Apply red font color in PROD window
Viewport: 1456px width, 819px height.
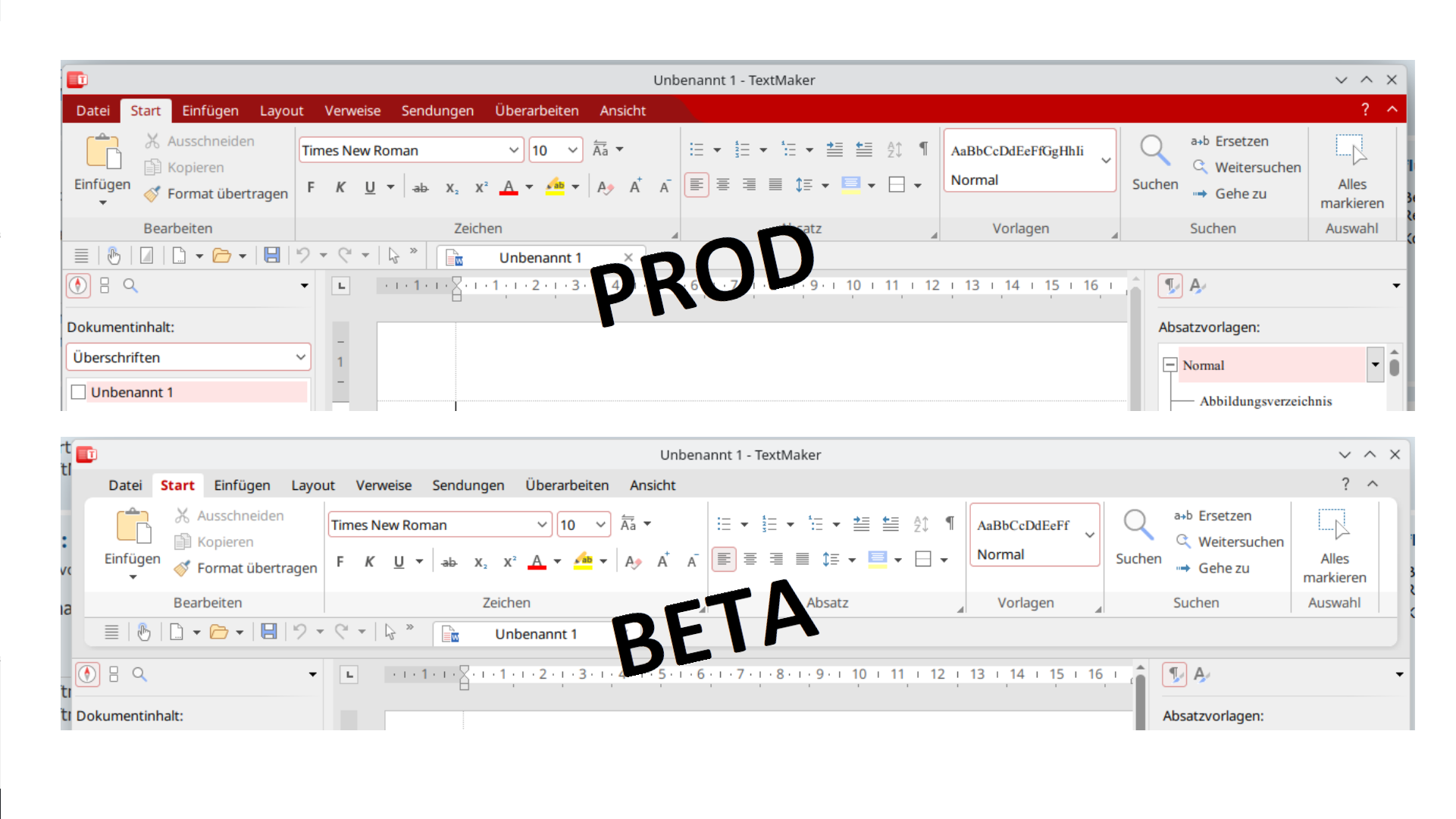(x=509, y=187)
